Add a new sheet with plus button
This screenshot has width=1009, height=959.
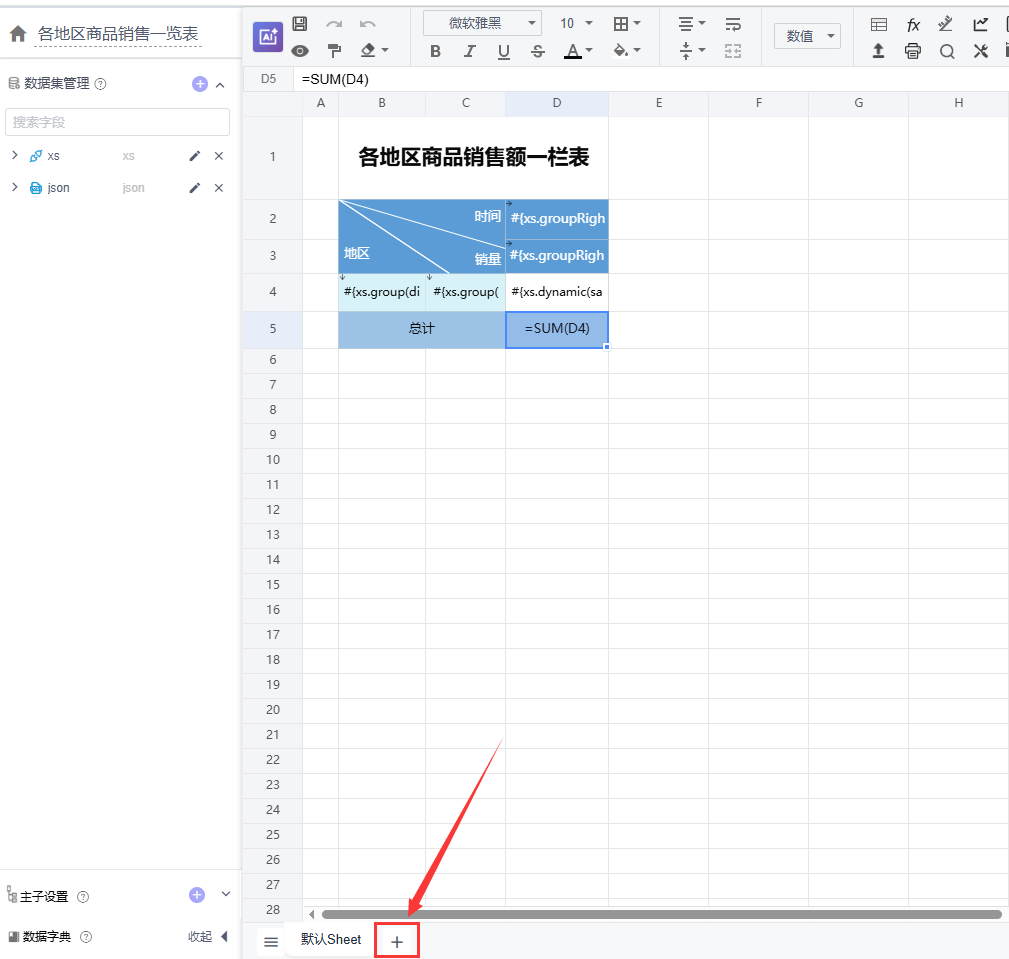click(397, 942)
